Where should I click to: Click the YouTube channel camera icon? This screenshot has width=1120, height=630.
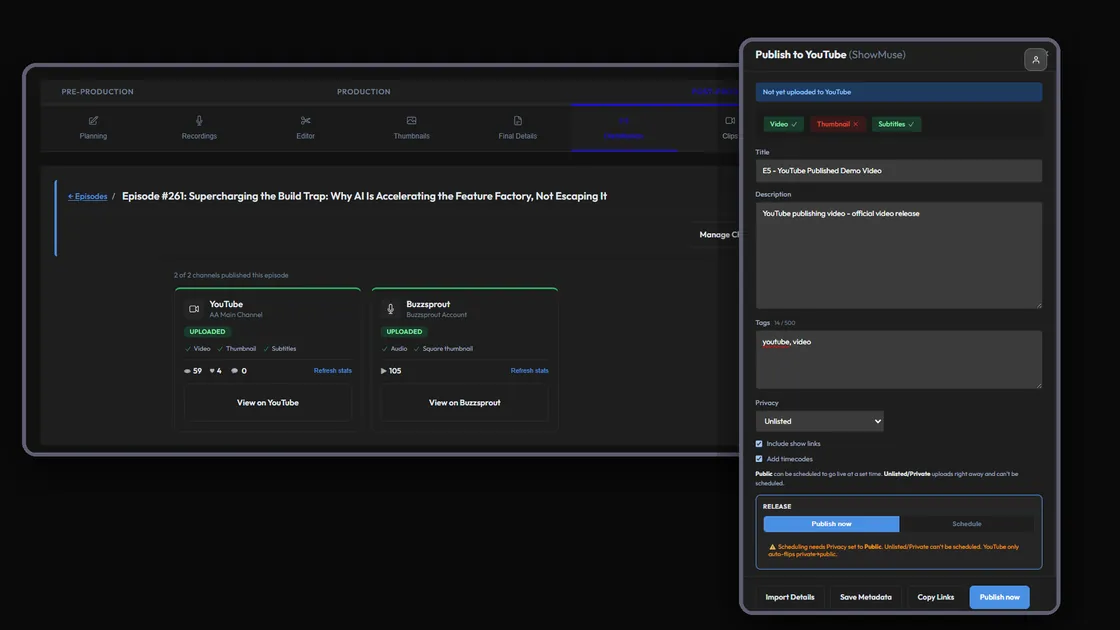(194, 309)
